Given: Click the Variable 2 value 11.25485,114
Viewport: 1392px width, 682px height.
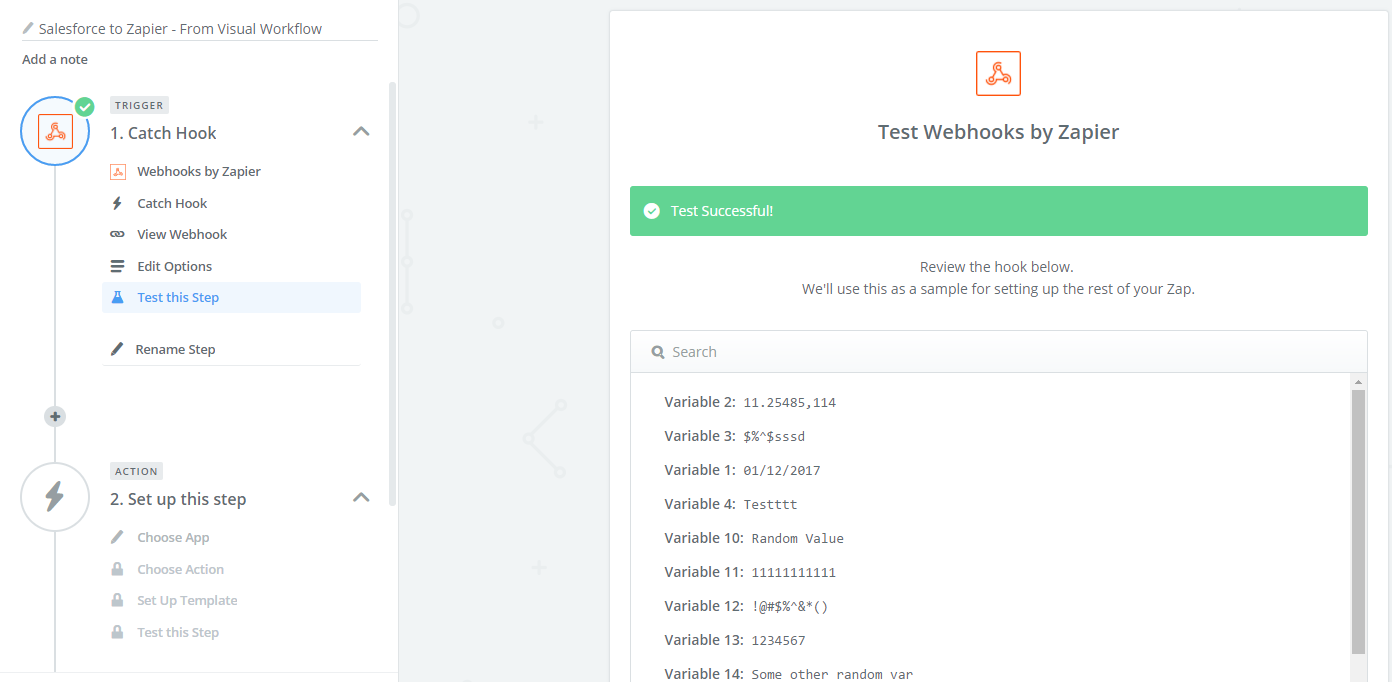Looking at the screenshot, I should point(789,402).
